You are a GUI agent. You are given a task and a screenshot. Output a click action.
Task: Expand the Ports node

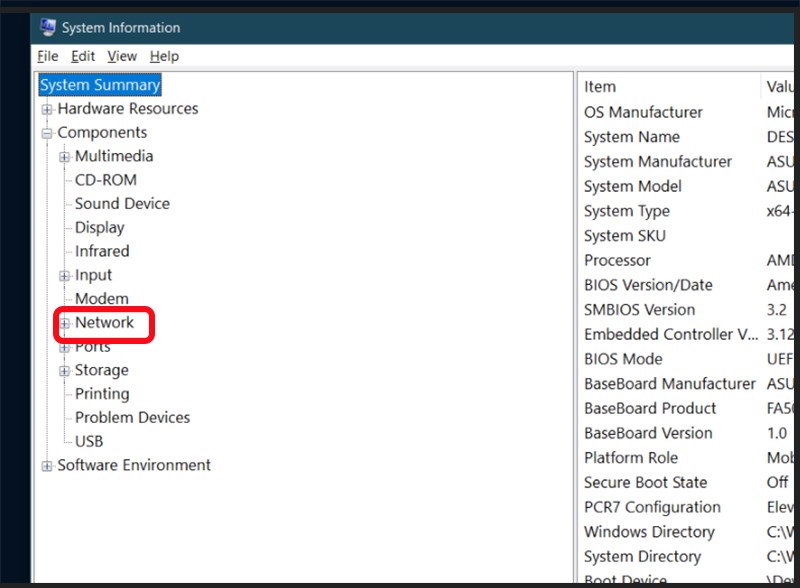pos(64,348)
